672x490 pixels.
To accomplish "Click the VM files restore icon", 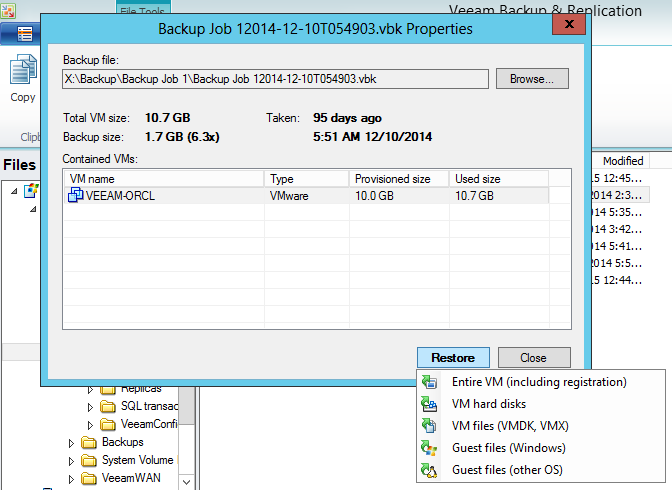I will click(x=429, y=426).
